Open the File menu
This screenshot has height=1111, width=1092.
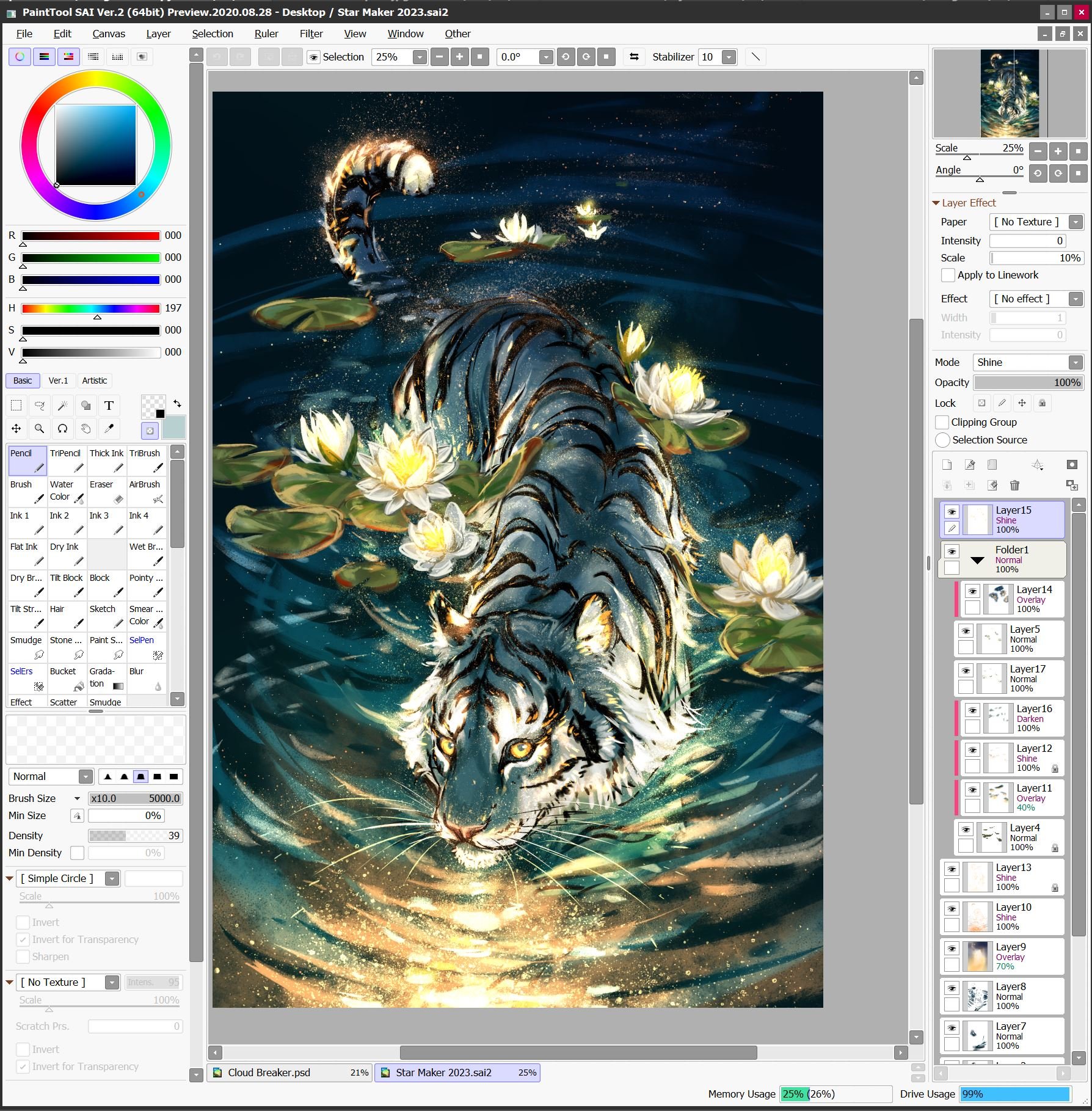[x=24, y=34]
